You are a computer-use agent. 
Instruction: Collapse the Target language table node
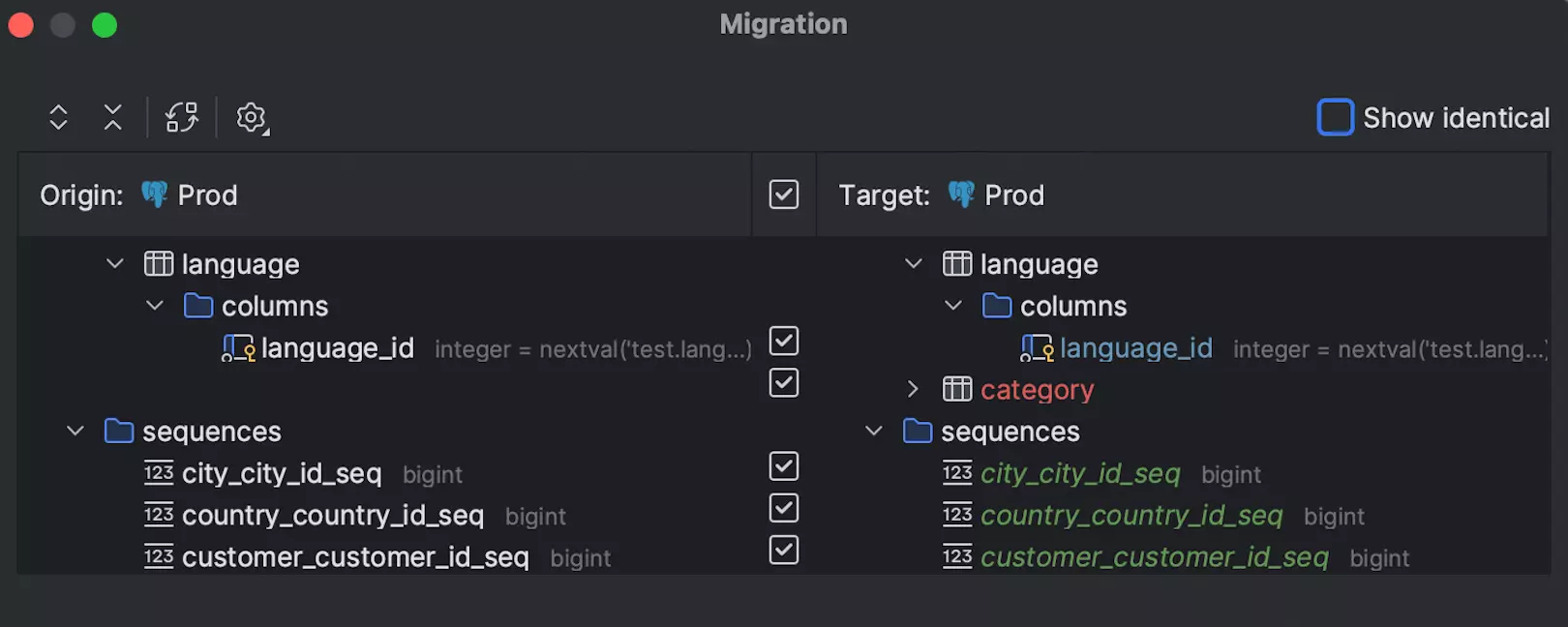tap(913, 264)
